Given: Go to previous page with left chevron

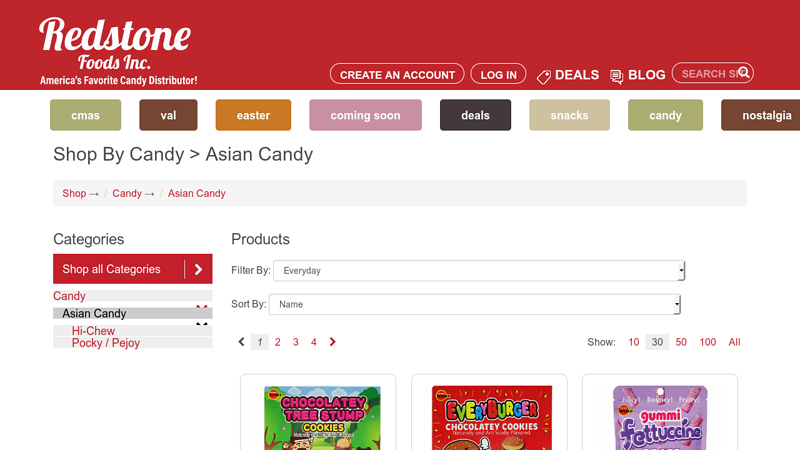Looking at the screenshot, I should point(241,342).
